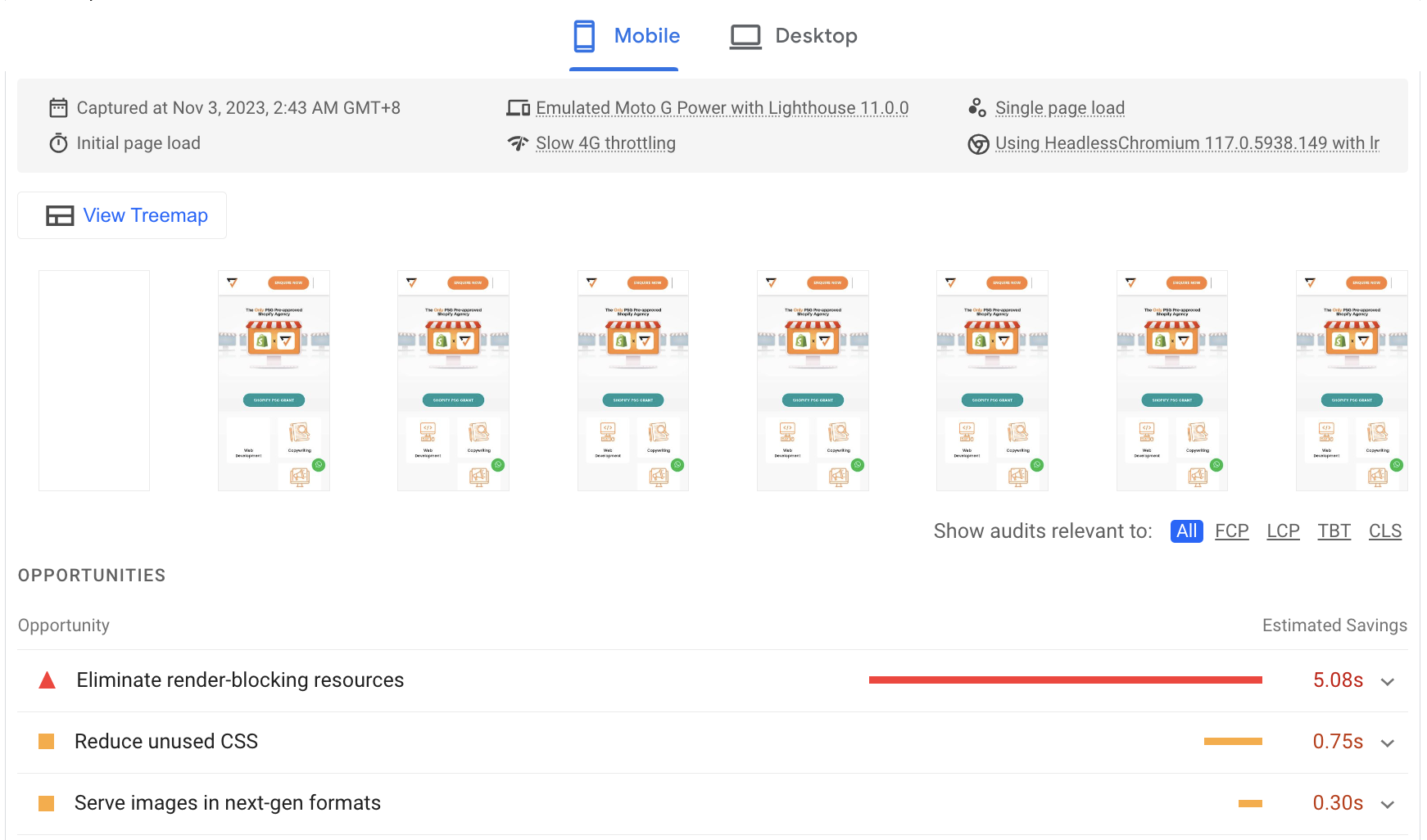Screen dimensions: 1427x840
Task: Switch to the Mobile tab
Action: pos(624,36)
